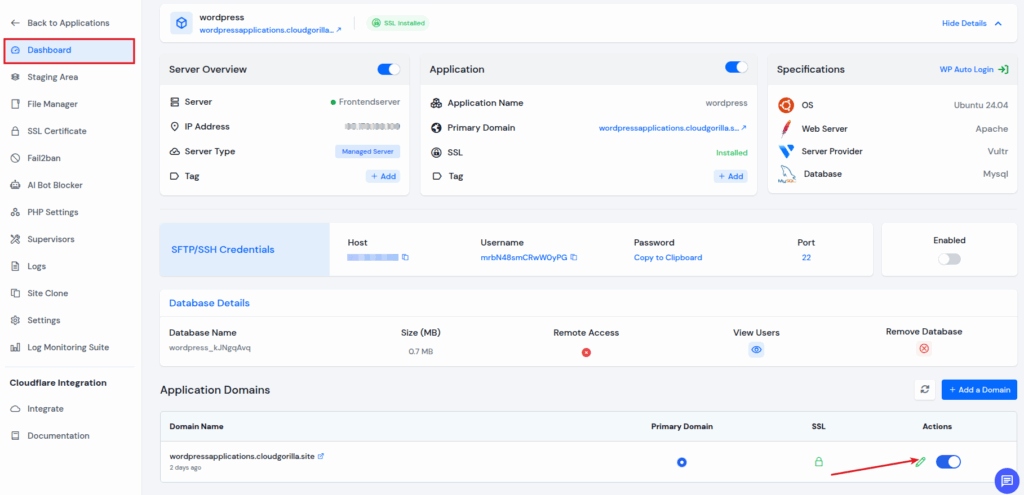The image size is (1024, 495).
Task: Click Add a Domain button
Action: tap(979, 389)
